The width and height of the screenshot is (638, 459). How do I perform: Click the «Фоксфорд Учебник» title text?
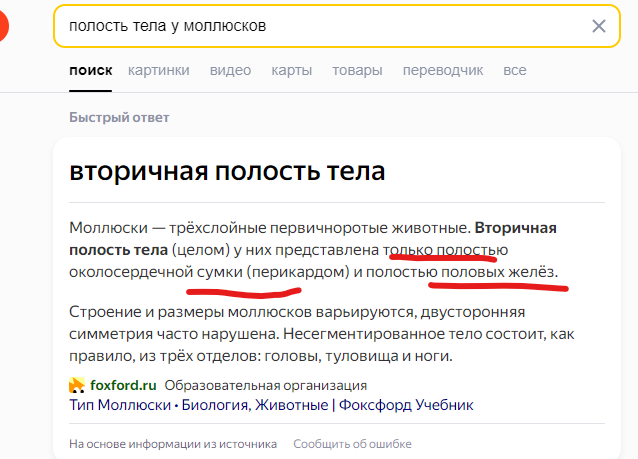coord(406,405)
